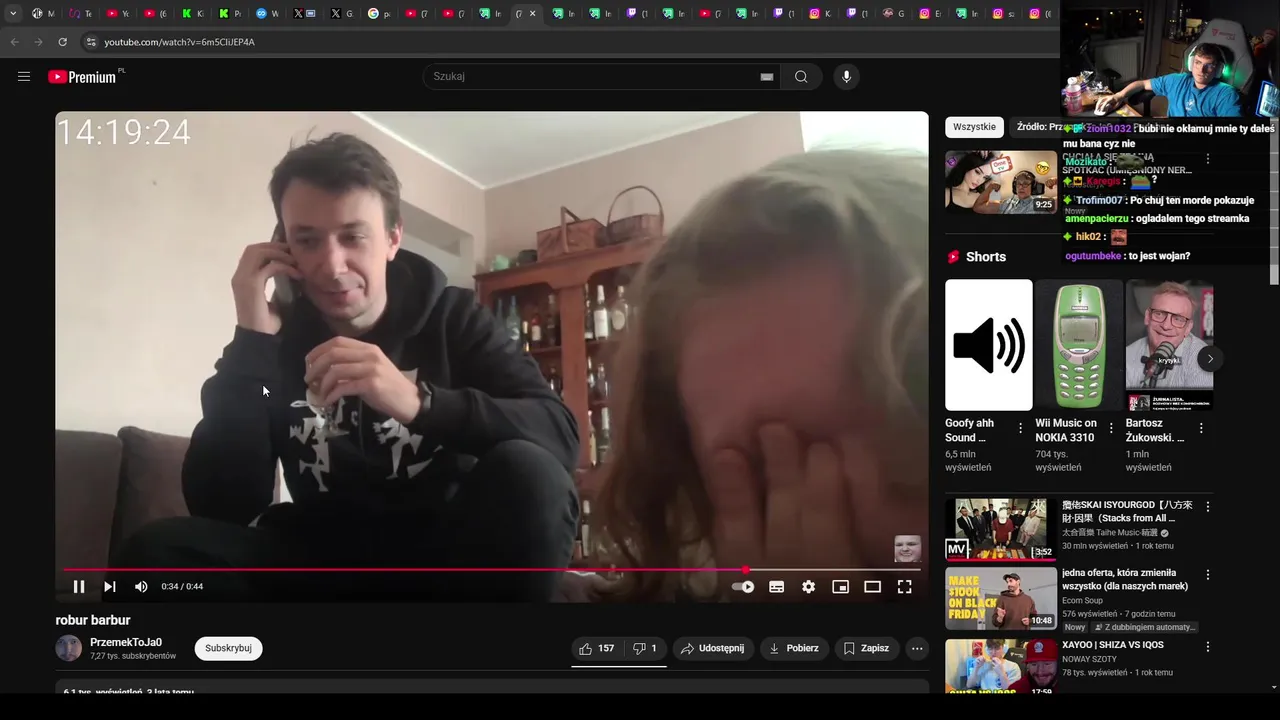
Task: View site information icon in address bar
Action: [91, 42]
